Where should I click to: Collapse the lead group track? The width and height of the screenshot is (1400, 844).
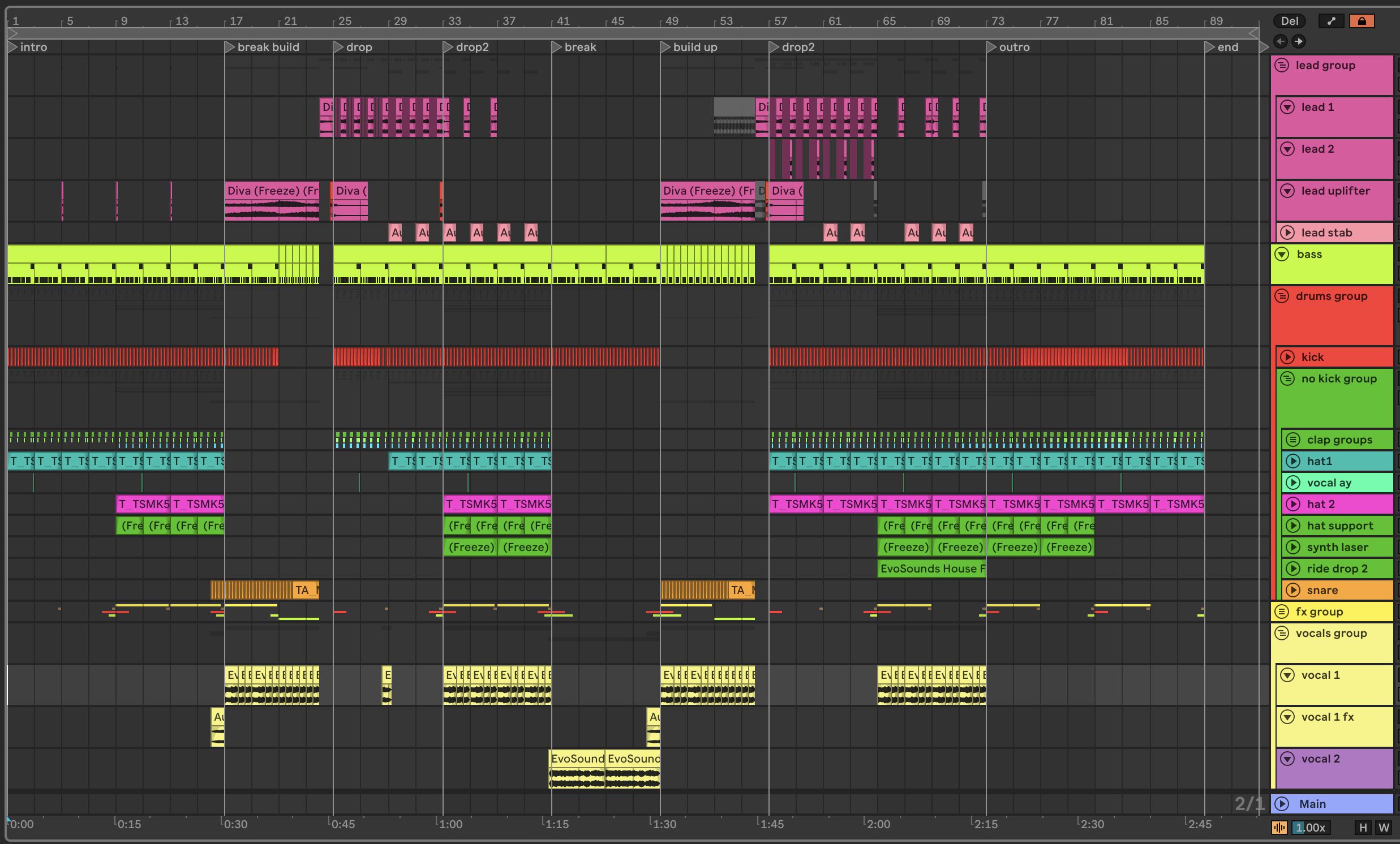1282,65
